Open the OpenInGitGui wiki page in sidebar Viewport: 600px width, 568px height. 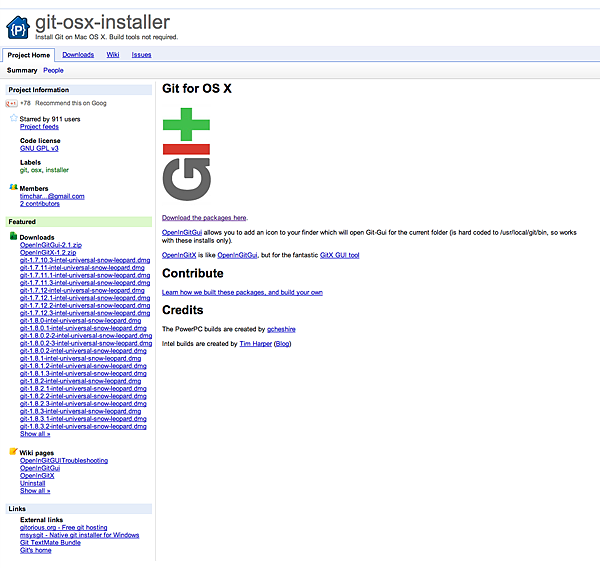(40, 468)
